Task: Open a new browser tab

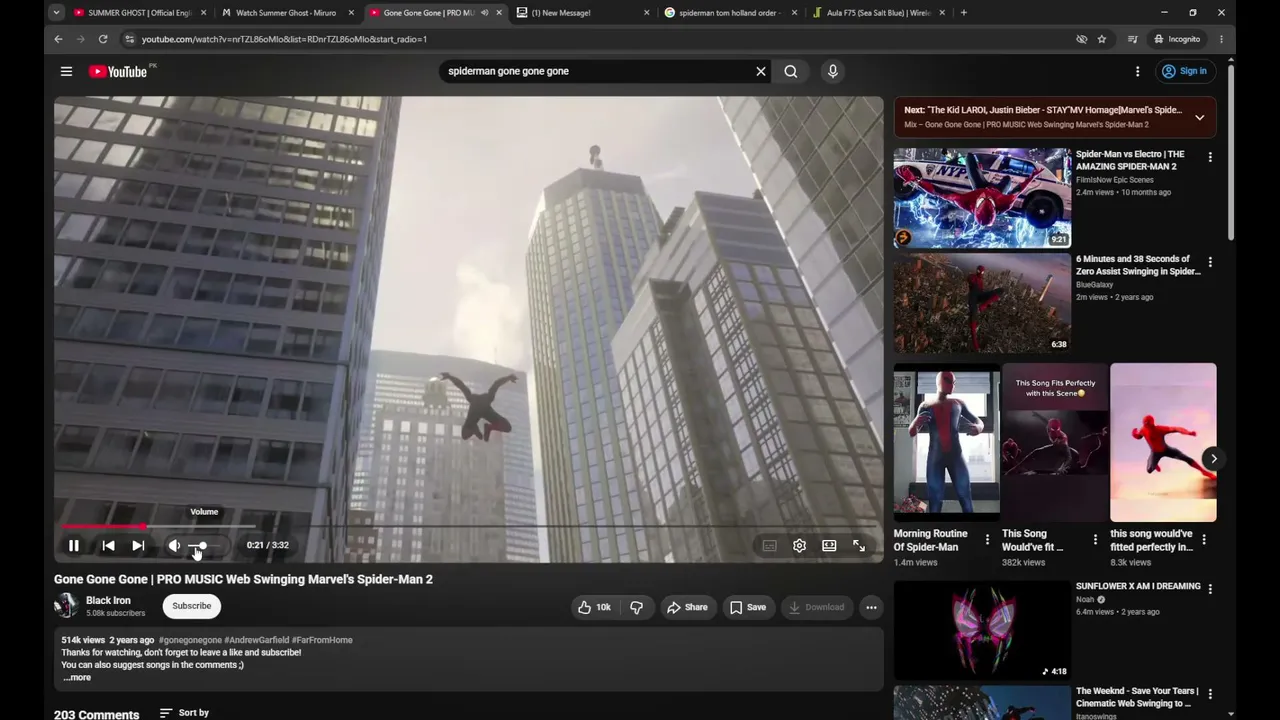Action: point(964,13)
